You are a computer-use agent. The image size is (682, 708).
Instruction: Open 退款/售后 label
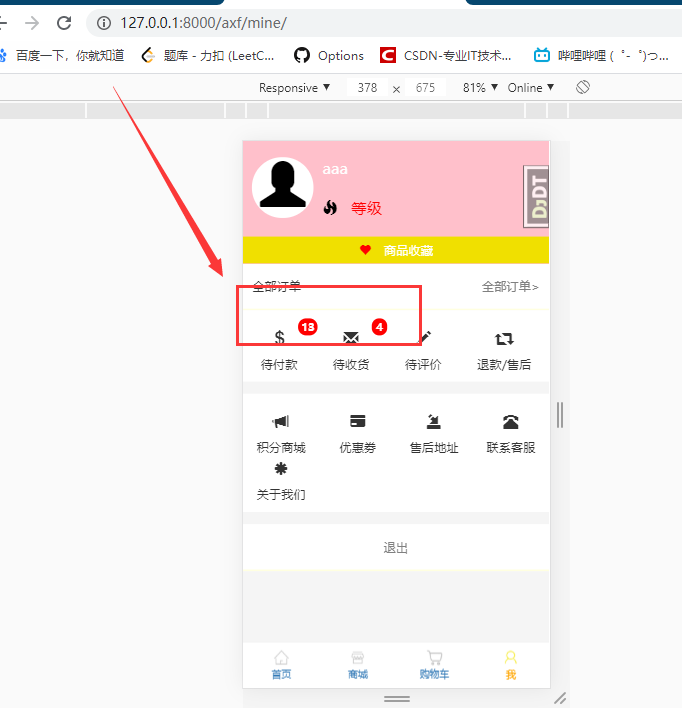click(504, 364)
